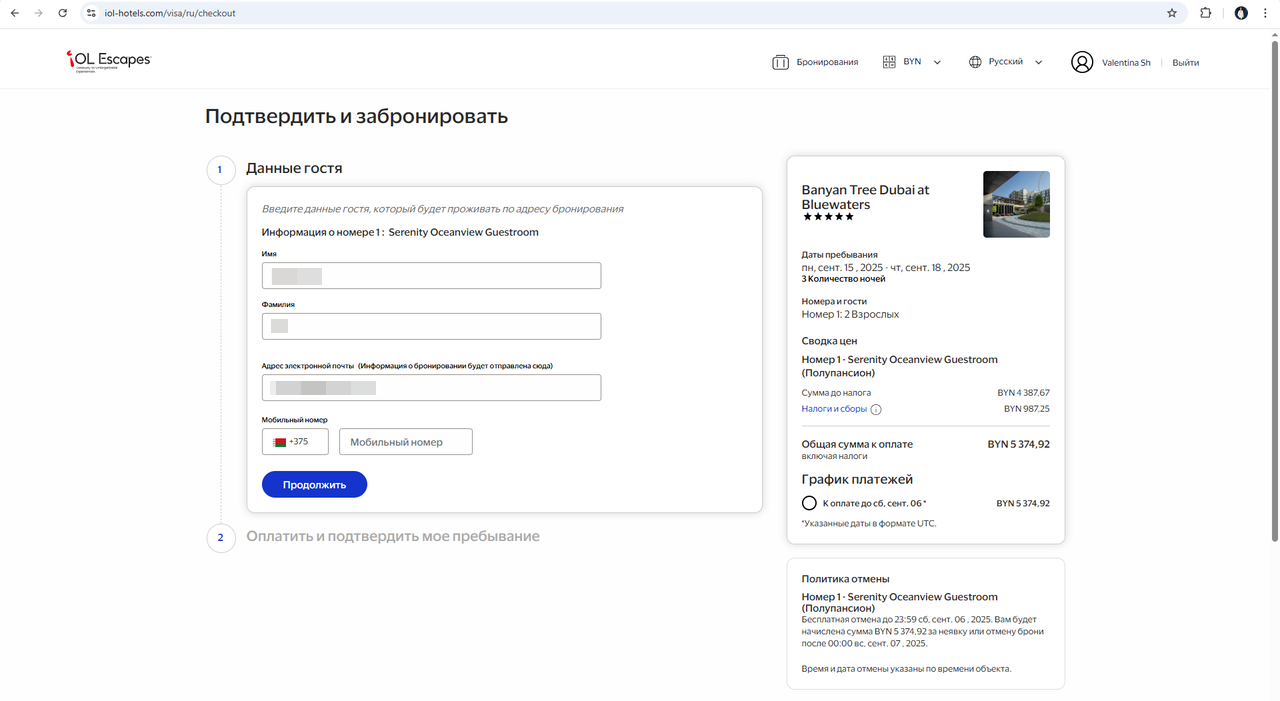Open the browser extensions puzzle icon
The width and height of the screenshot is (1280, 701).
(1205, 13)
